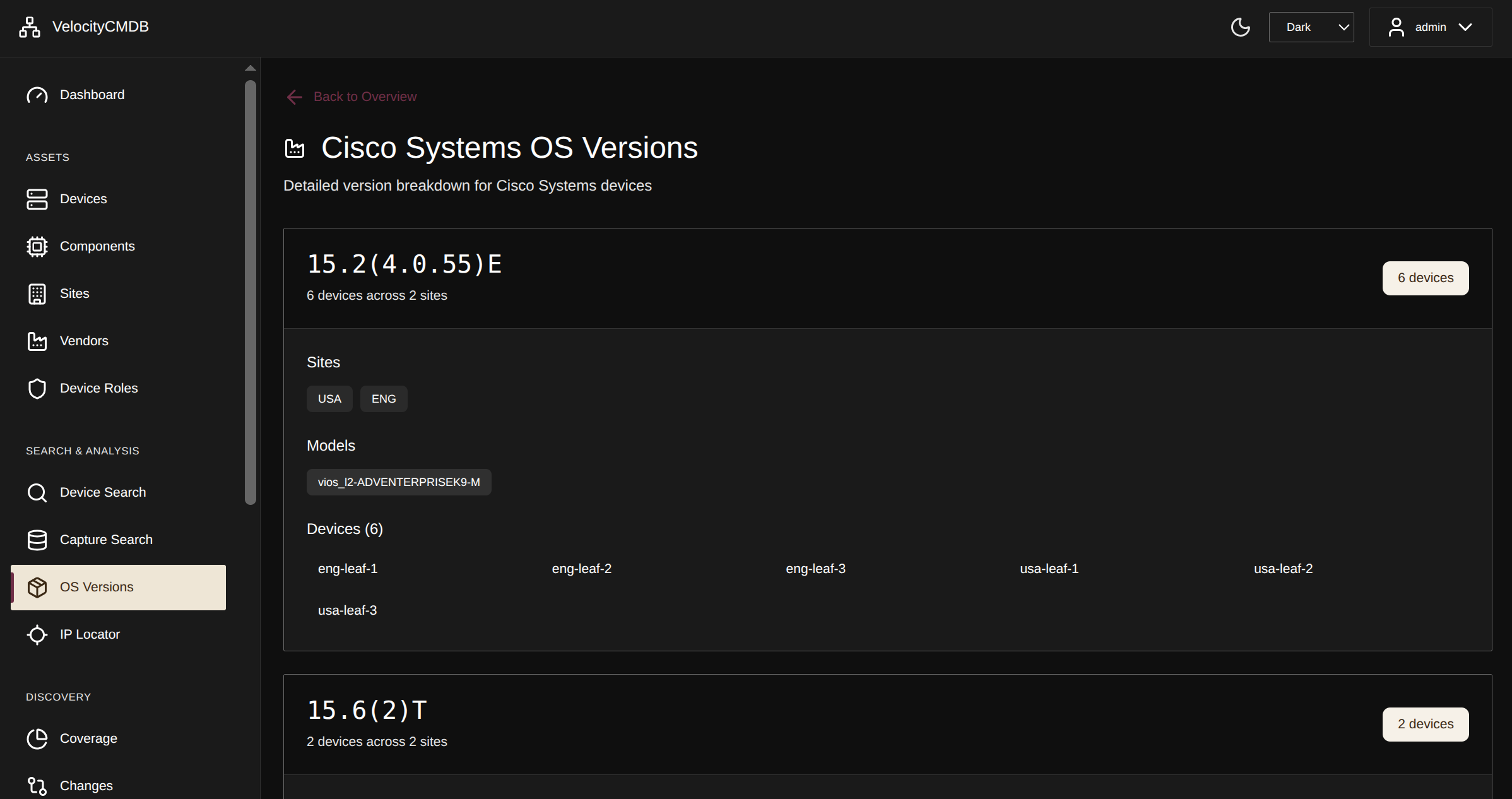Click the Changes git icon
The width and height of the screenshot is (1512, 799).
point(37,786)
